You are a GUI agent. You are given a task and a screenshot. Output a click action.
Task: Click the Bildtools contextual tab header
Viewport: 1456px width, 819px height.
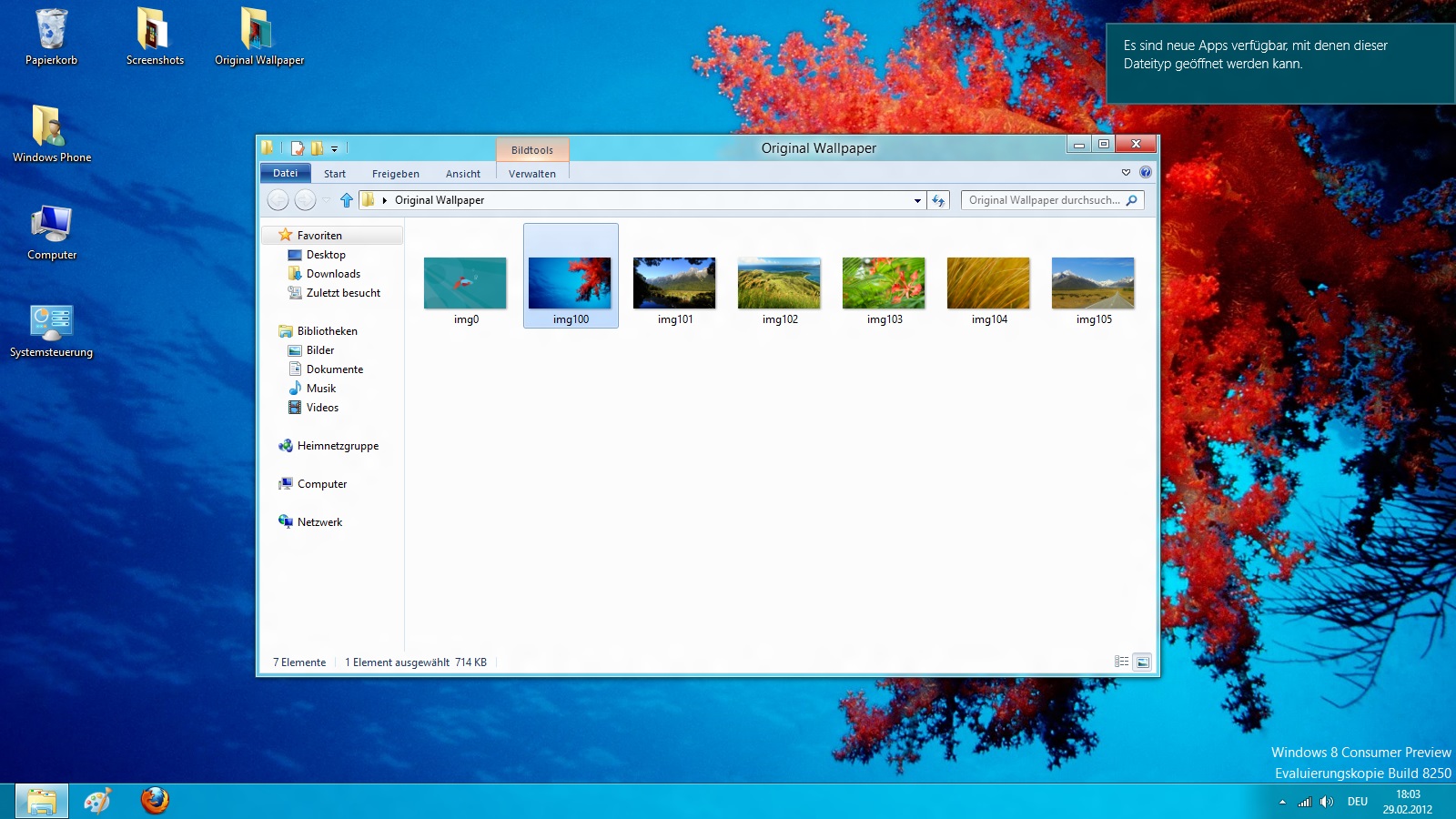[532, 150]
